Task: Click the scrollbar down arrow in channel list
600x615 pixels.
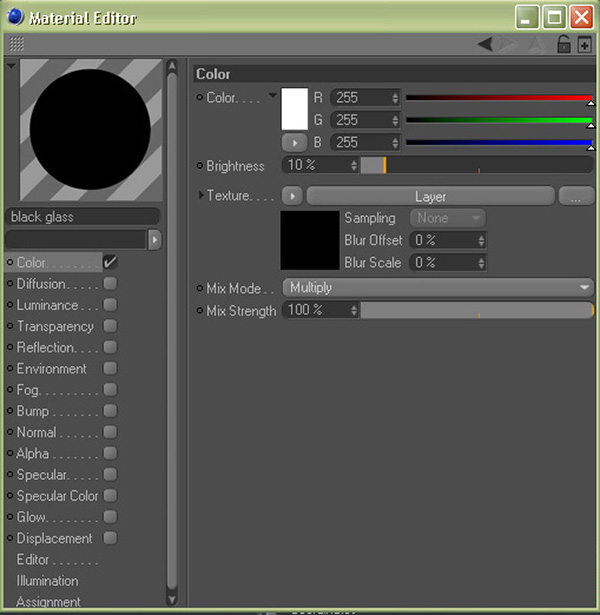Action: [172, 599]
